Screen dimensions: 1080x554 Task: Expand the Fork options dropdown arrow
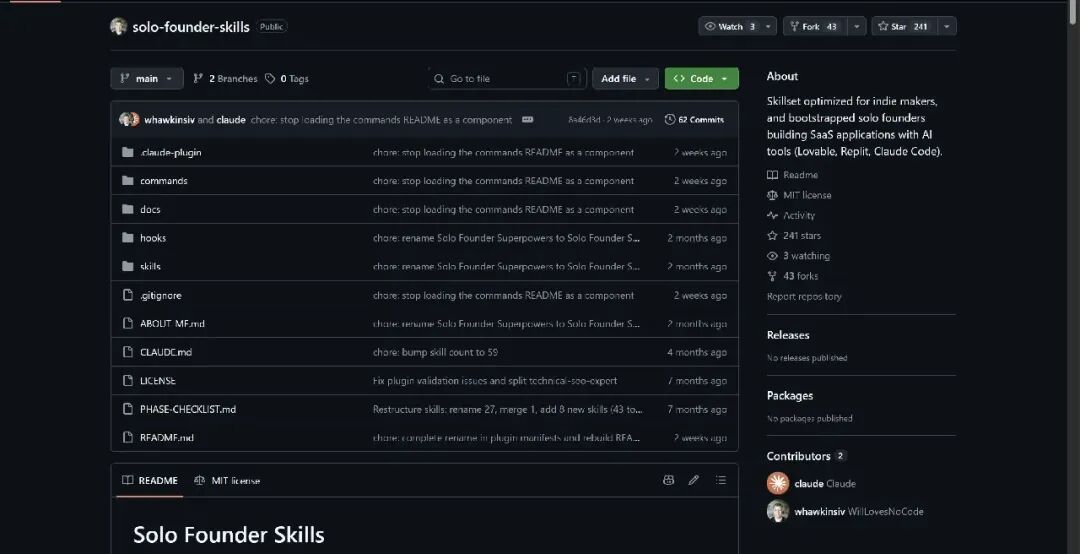pyautogui.click(x=856, y=26)
